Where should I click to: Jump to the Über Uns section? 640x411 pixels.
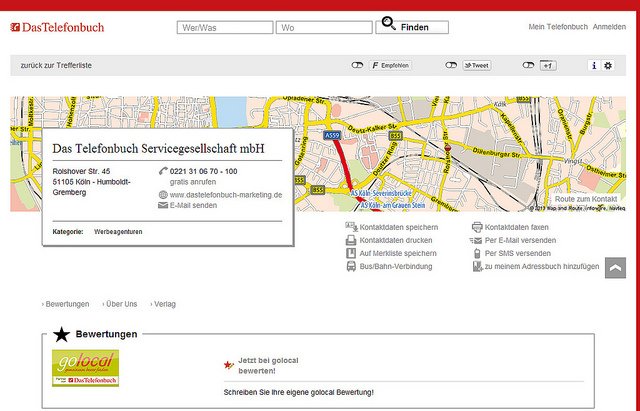120,304
